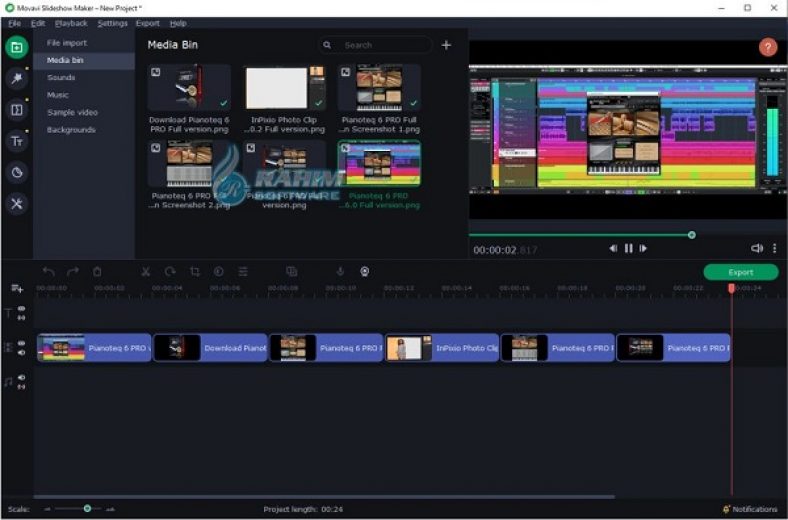Open the Export menu
This screenshot has width=788, height=520.
pyautogui.click(x=148, y=23)
